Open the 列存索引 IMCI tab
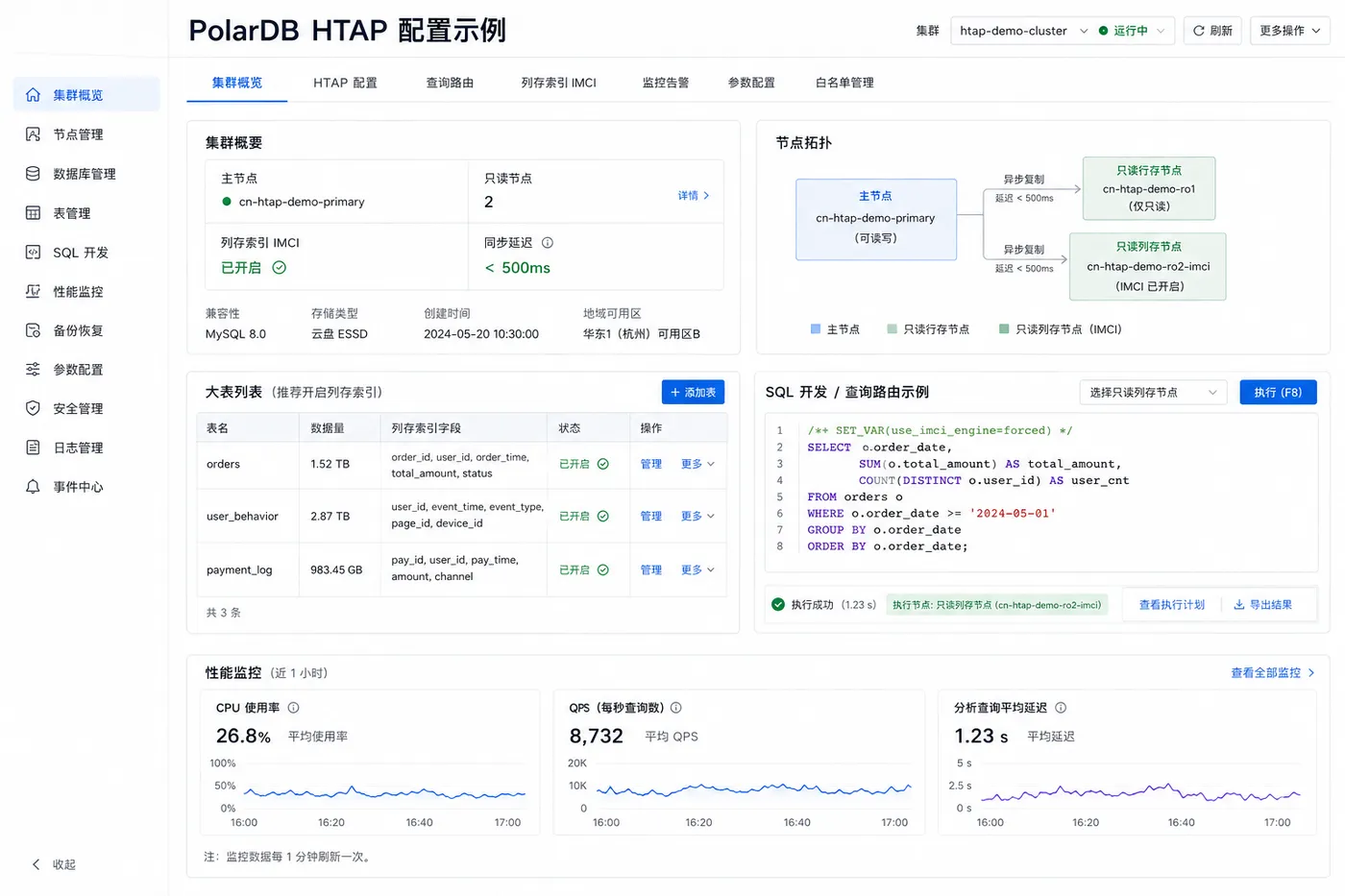The width and height of the screenshot is (1345, 896). point(559,83)
